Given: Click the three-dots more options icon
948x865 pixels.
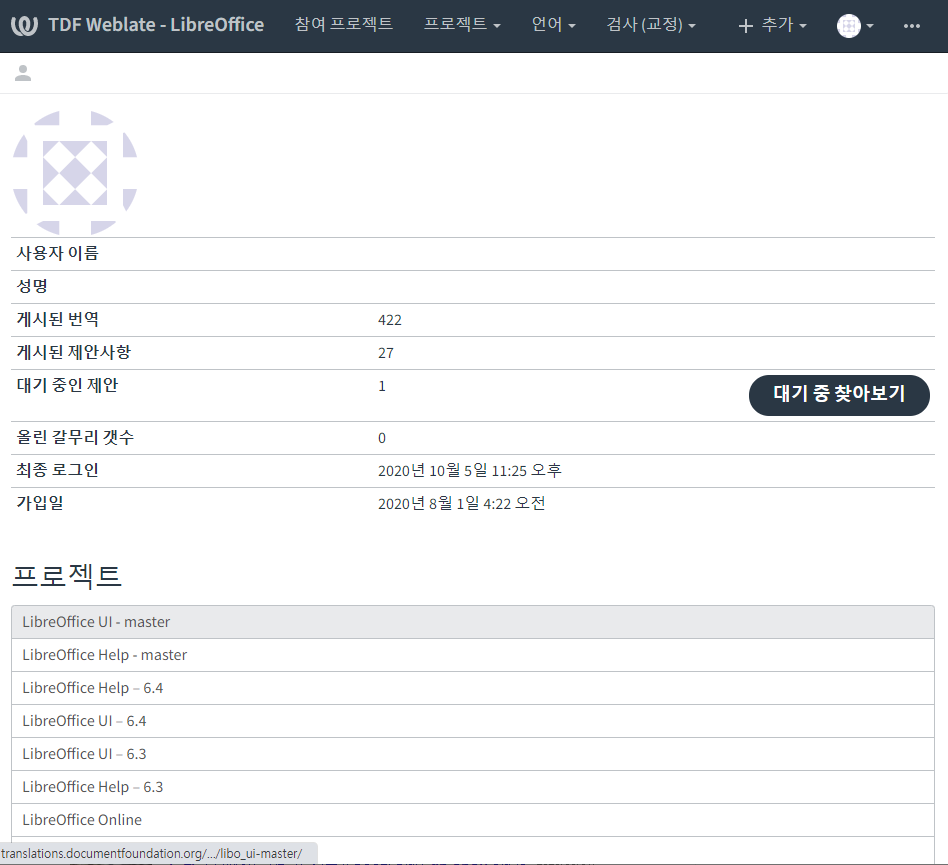Looking at the screenshot, I should [912, 26].
